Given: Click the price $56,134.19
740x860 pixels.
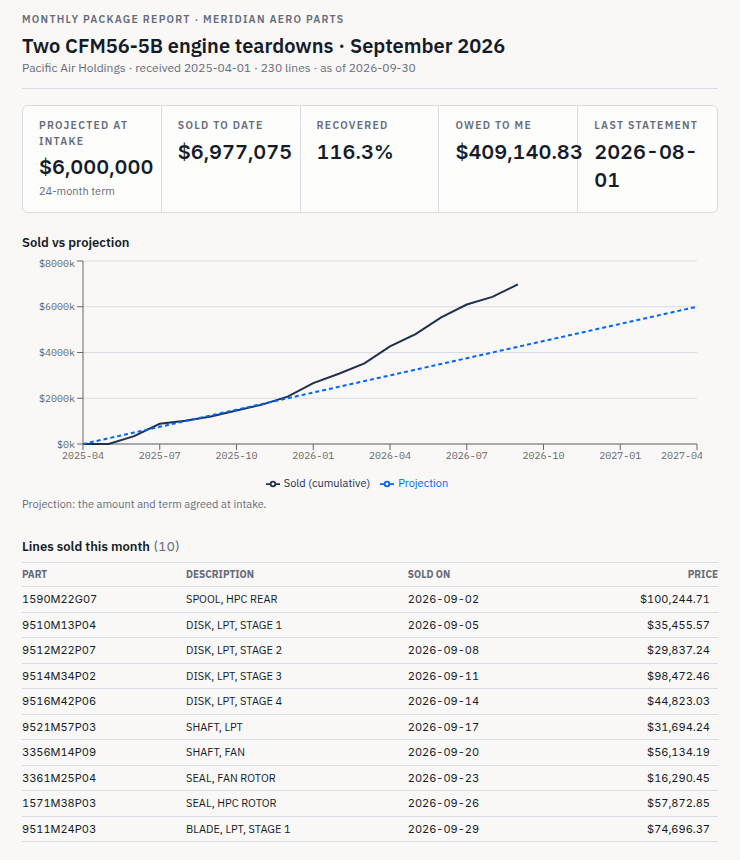Looking at the screenshot, I should tap(678, 752).
